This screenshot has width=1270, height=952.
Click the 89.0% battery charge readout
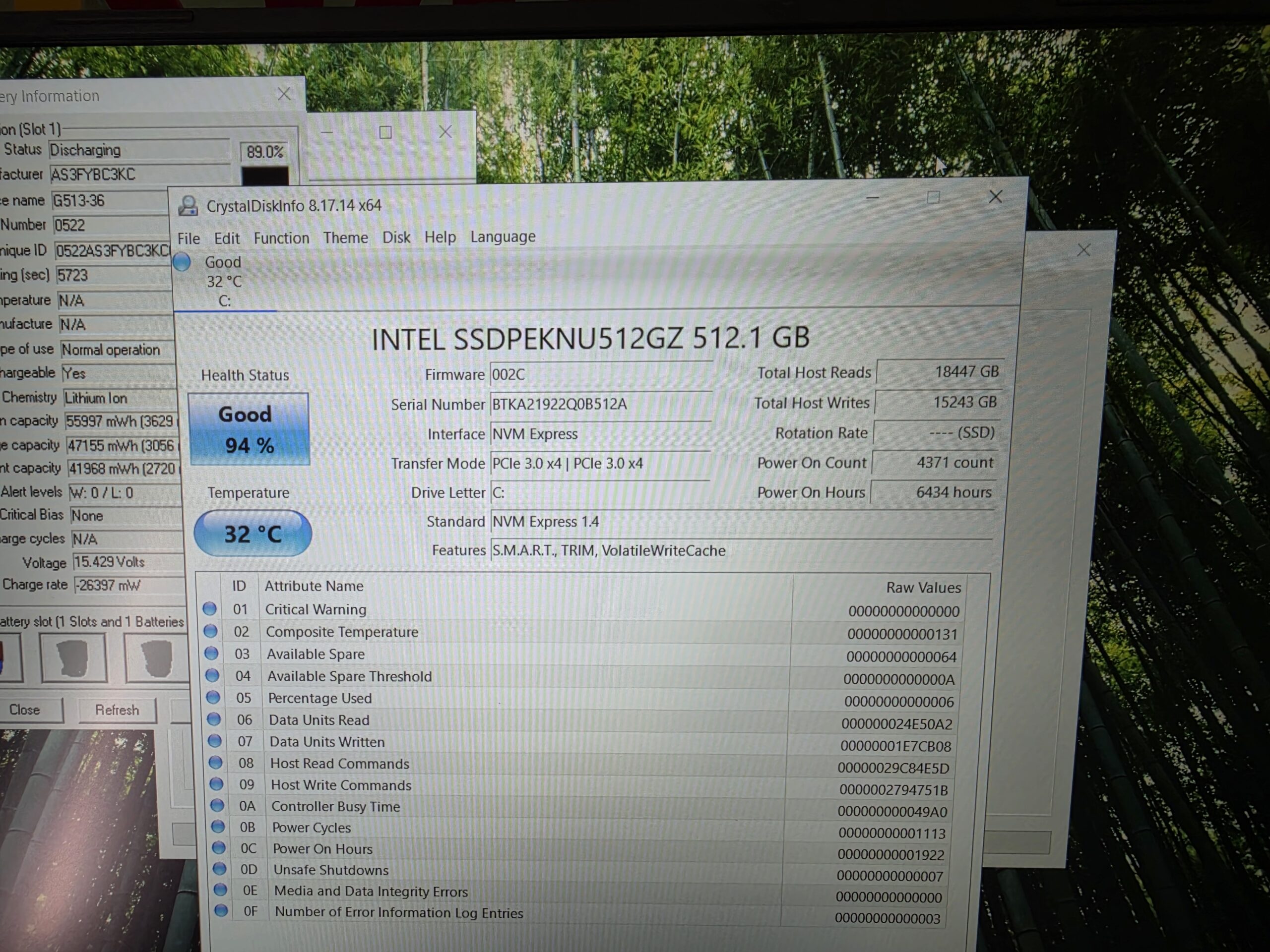click(x=265, y=152)
